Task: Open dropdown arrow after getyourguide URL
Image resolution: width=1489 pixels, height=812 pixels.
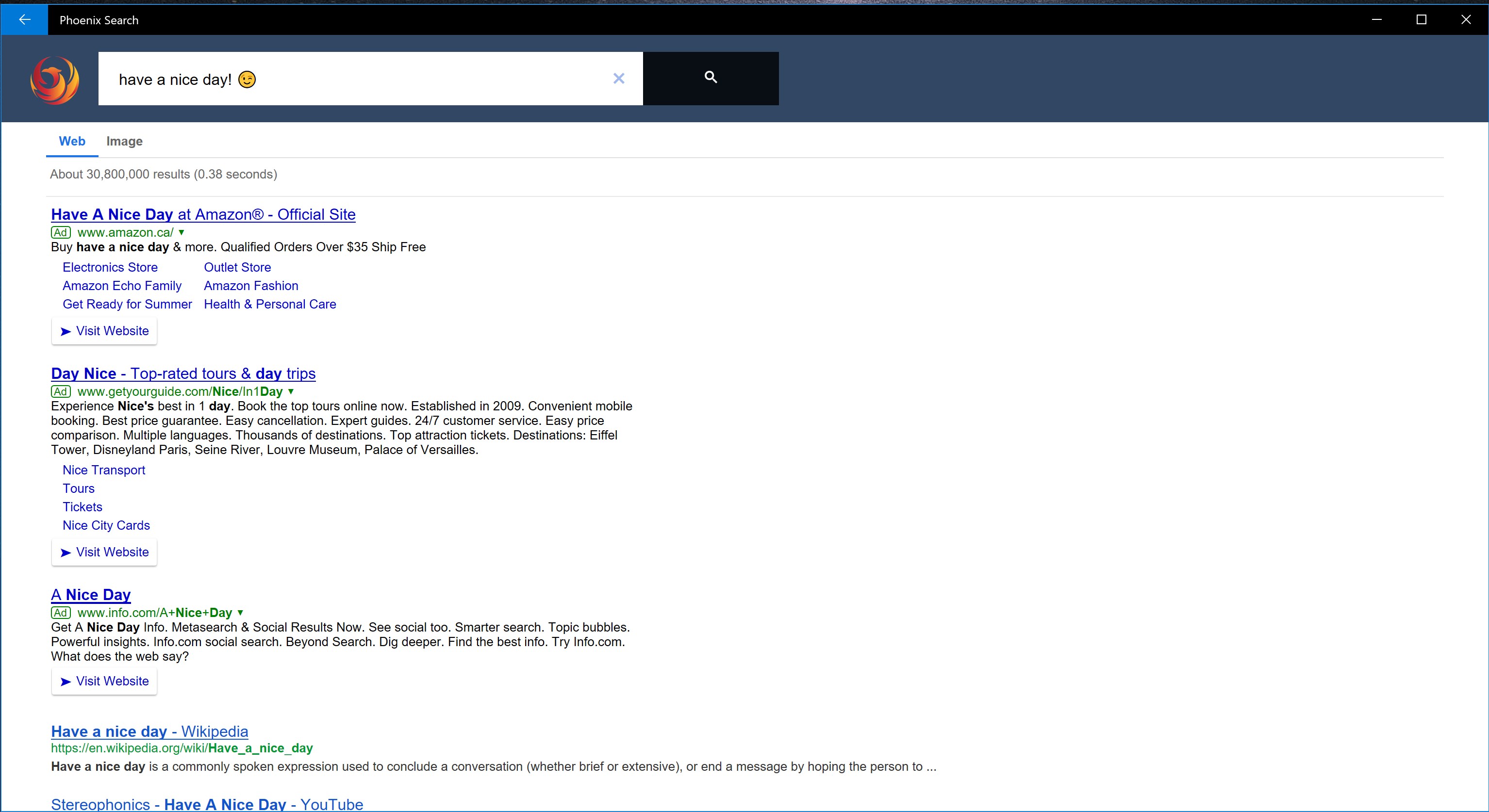Action: point(291,391)
